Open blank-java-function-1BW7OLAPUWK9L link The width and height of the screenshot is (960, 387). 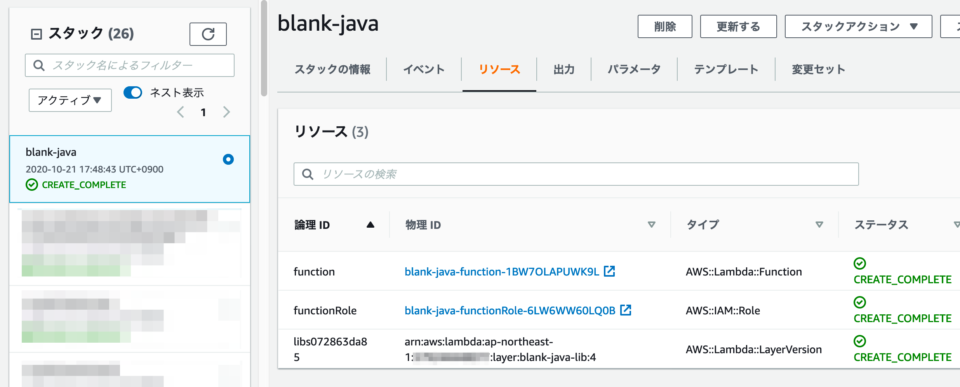501,271
